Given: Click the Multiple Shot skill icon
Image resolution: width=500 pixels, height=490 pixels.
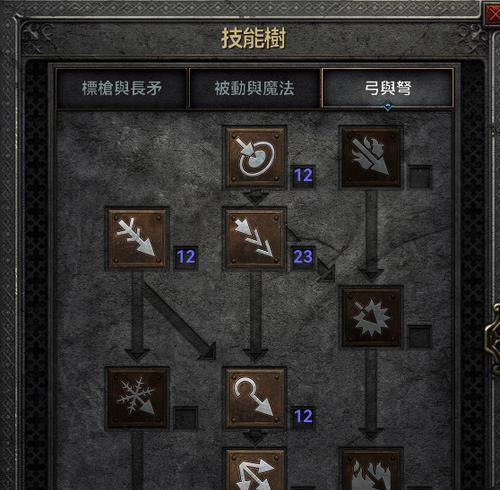Looking at the screenshot, I should pos(255,239).
